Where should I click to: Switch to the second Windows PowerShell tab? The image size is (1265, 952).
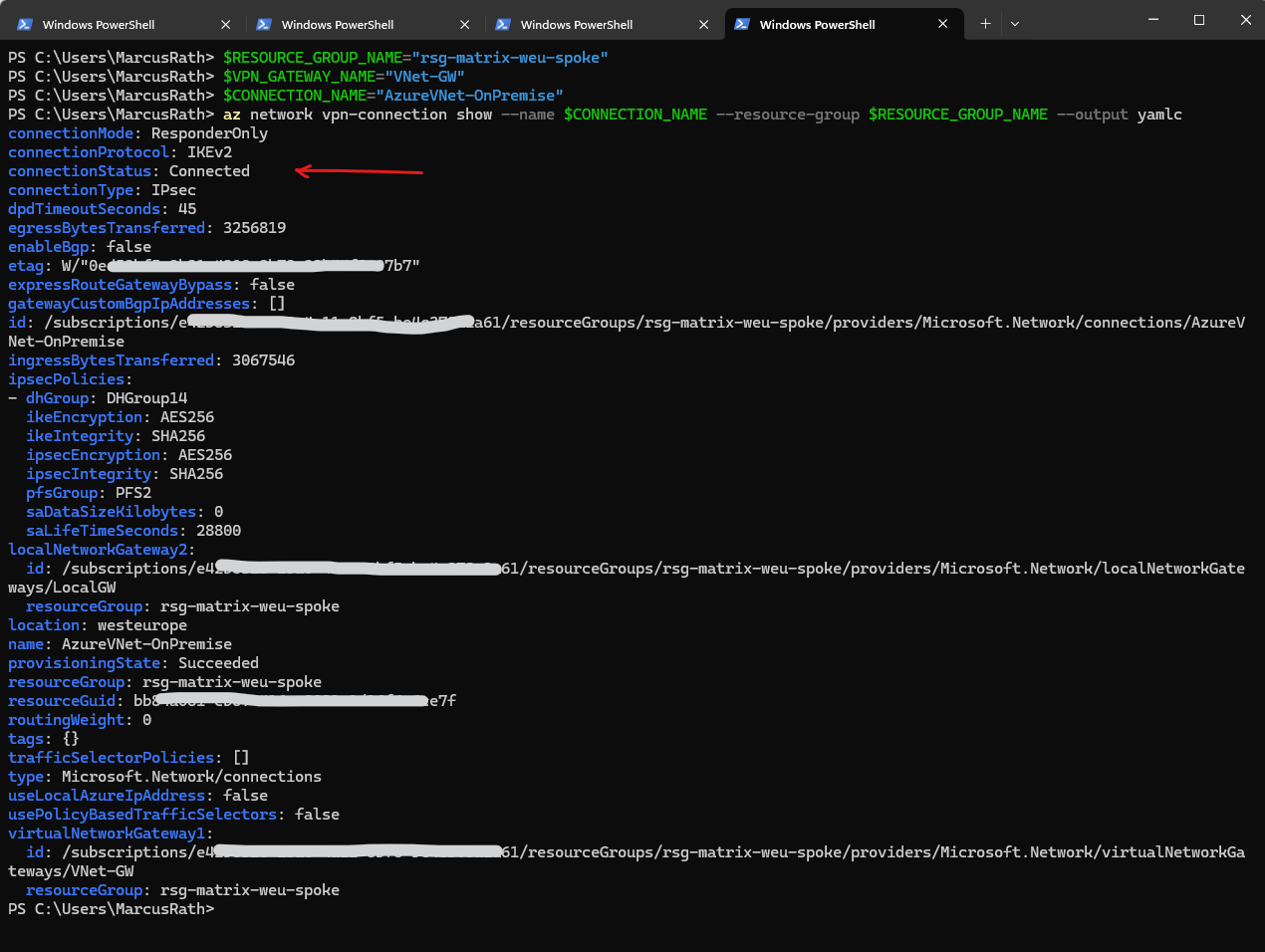(x=363, y=24)
